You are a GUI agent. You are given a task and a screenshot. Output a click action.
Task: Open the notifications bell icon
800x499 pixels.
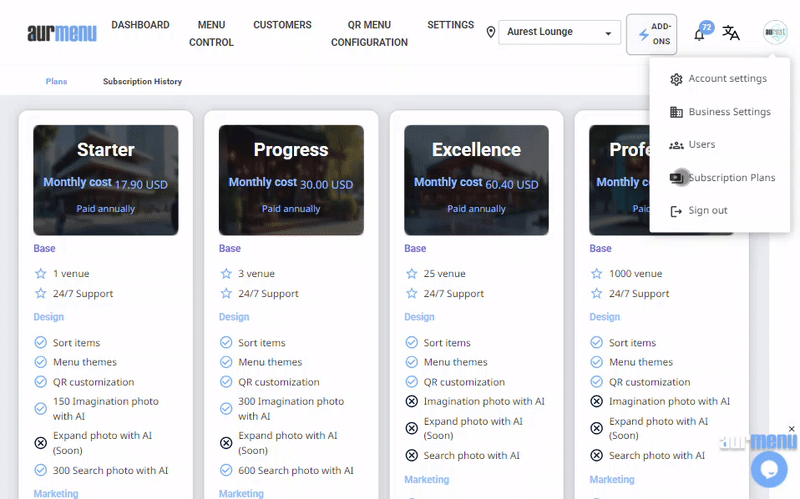tap(699, 34)
